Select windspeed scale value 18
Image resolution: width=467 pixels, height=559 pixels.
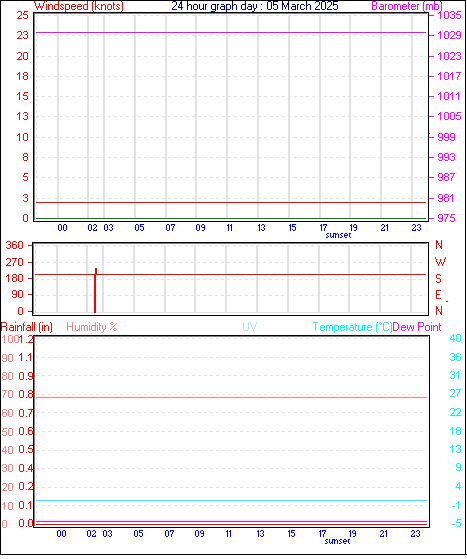(22, 76)
